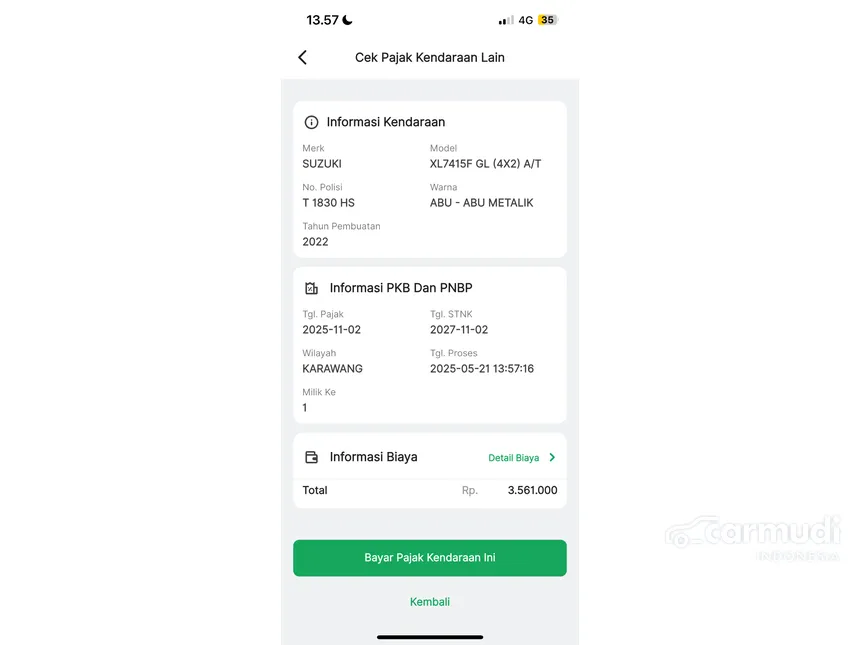Tap the Carmudi watermark logo

pyautogui.click(x=754, y=534)
